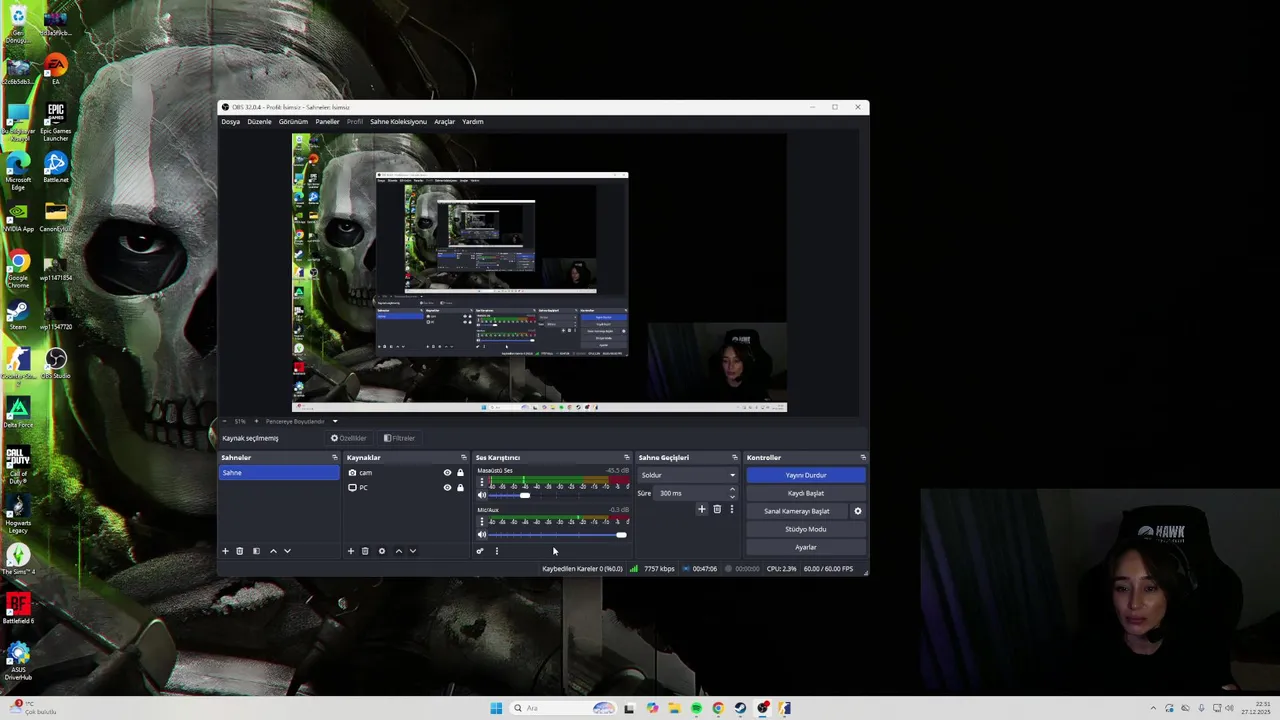Move scene down in Sahneler panel

[x=287, y=551]
